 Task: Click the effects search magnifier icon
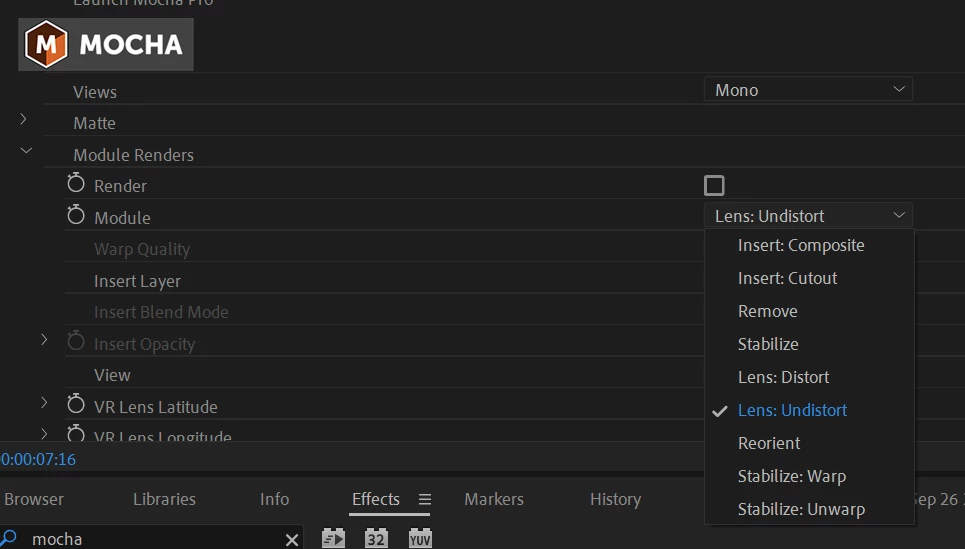click(9, 538)
